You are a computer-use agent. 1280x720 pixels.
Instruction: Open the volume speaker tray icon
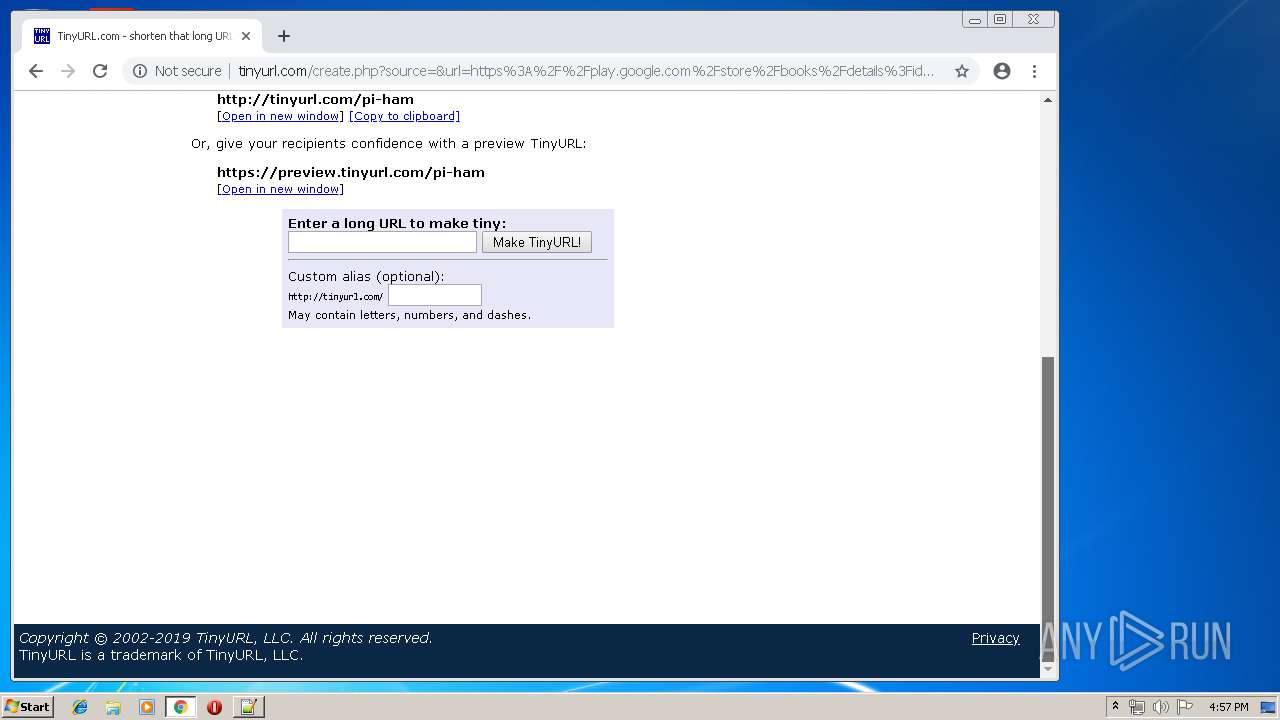pos(1160,707)
